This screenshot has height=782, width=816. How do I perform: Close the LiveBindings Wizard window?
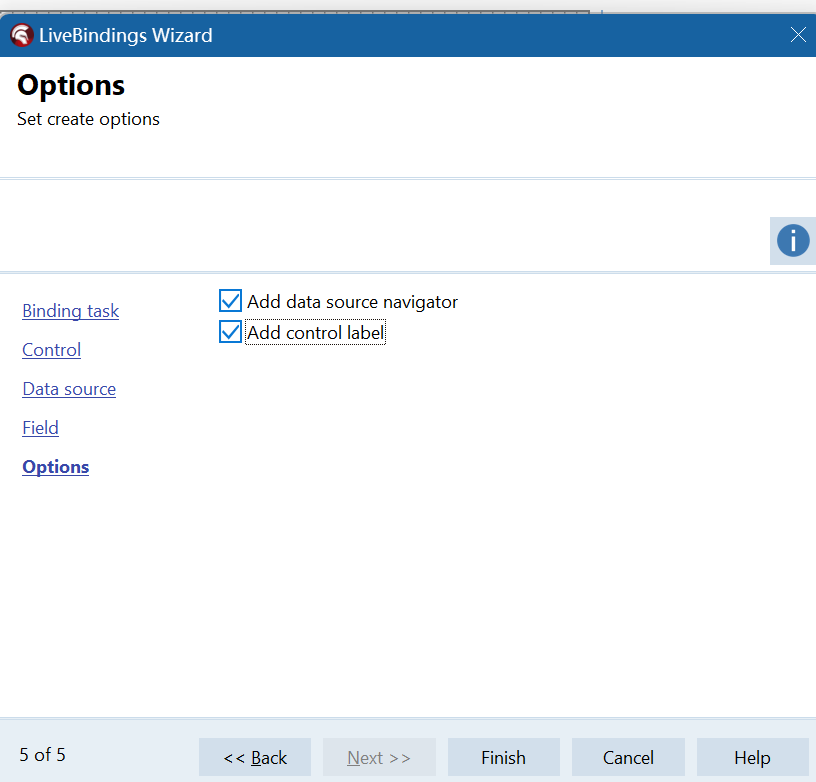797,35
